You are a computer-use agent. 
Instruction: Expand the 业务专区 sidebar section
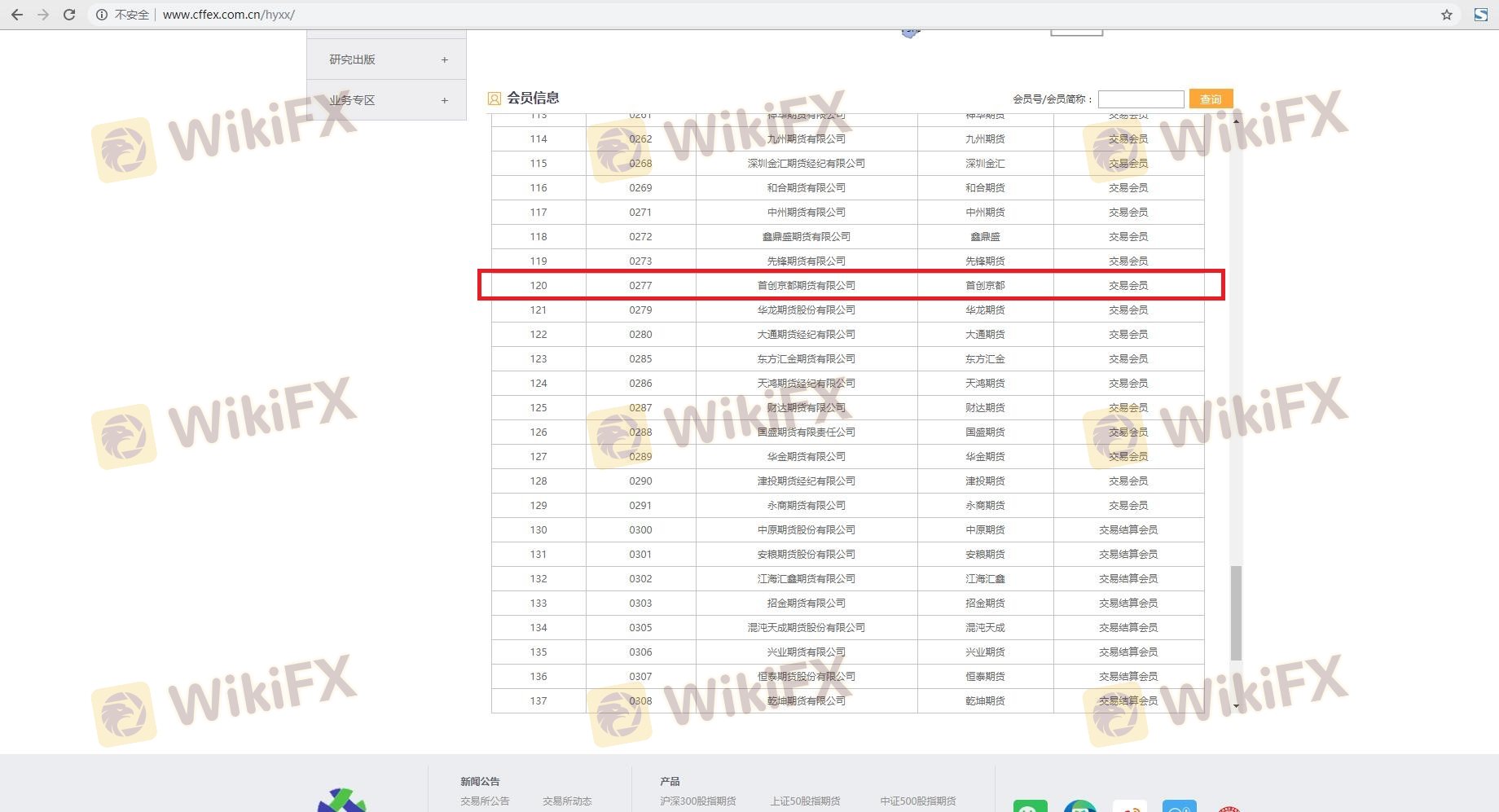point(444,100)
